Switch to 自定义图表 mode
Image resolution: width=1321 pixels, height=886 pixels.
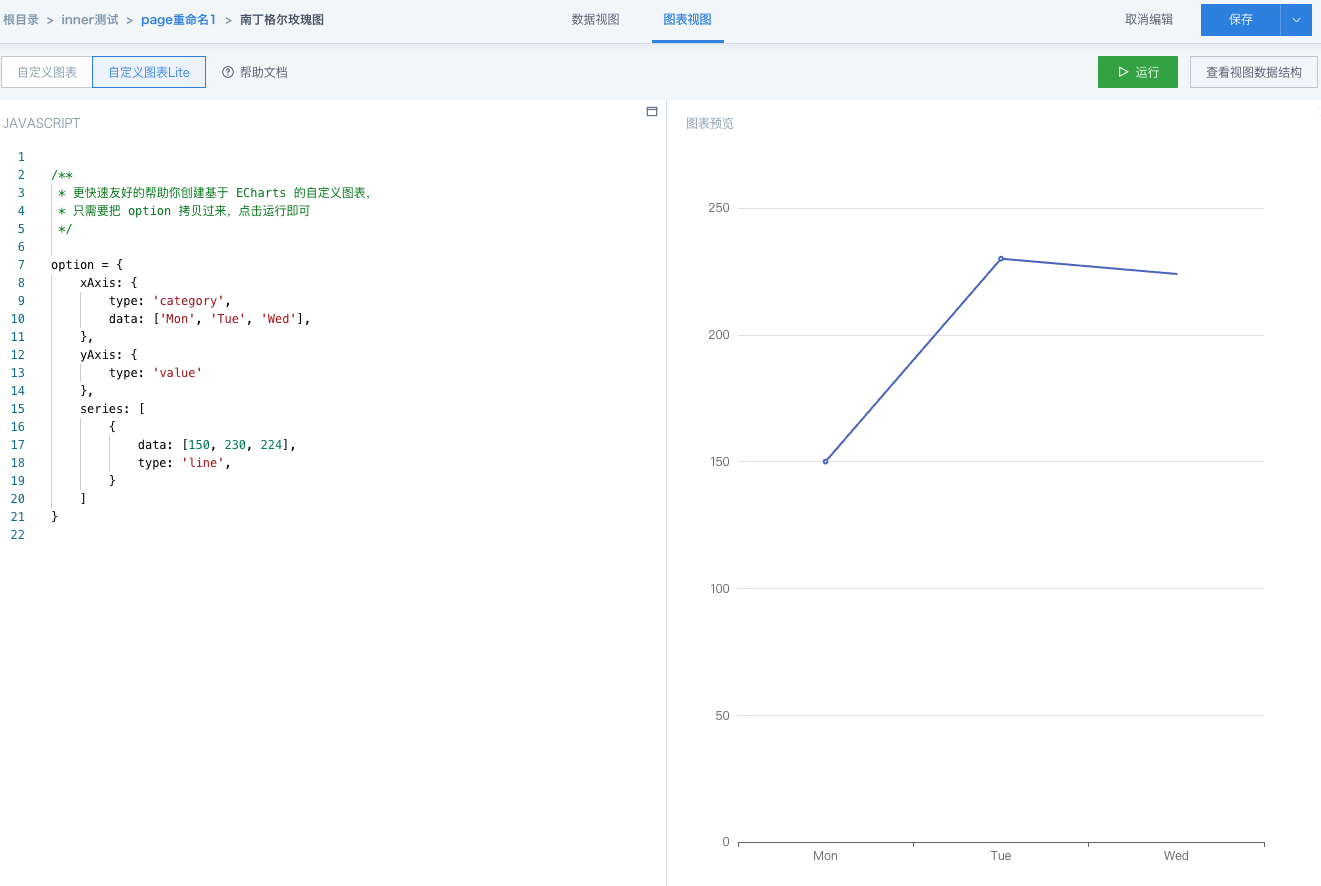pos(47,72)
